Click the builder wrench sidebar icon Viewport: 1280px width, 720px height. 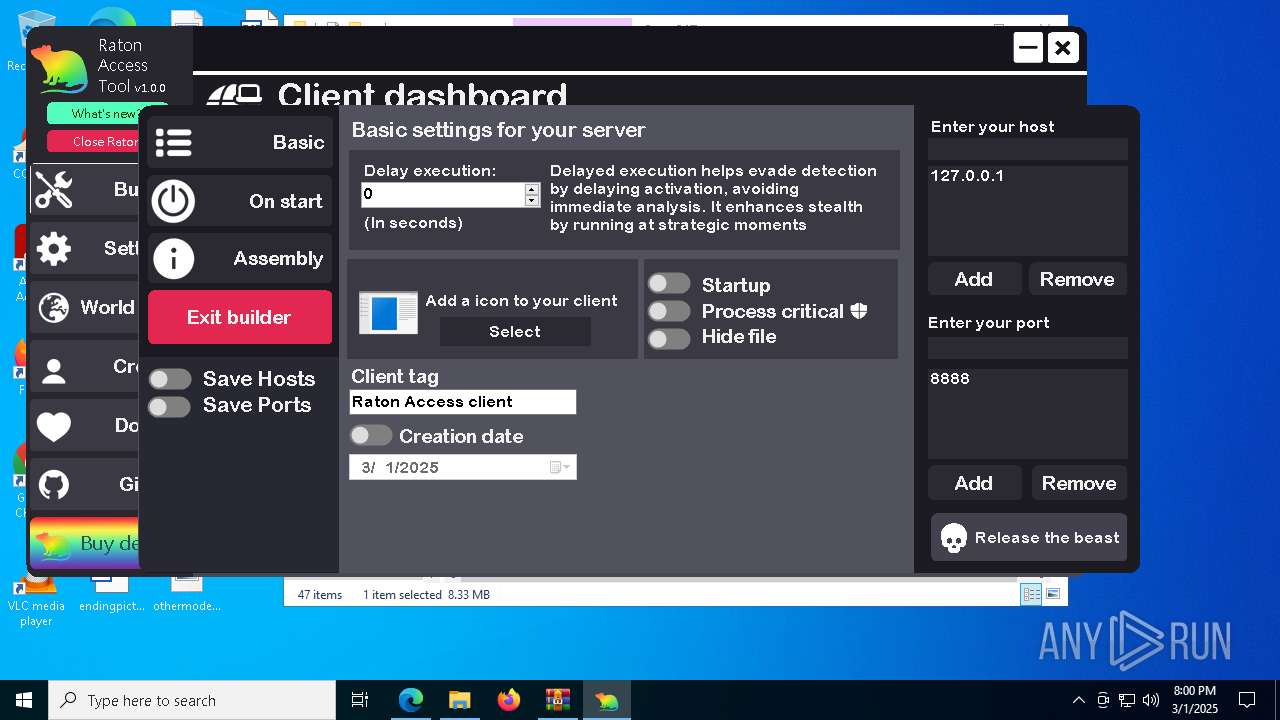pos(54,190)
